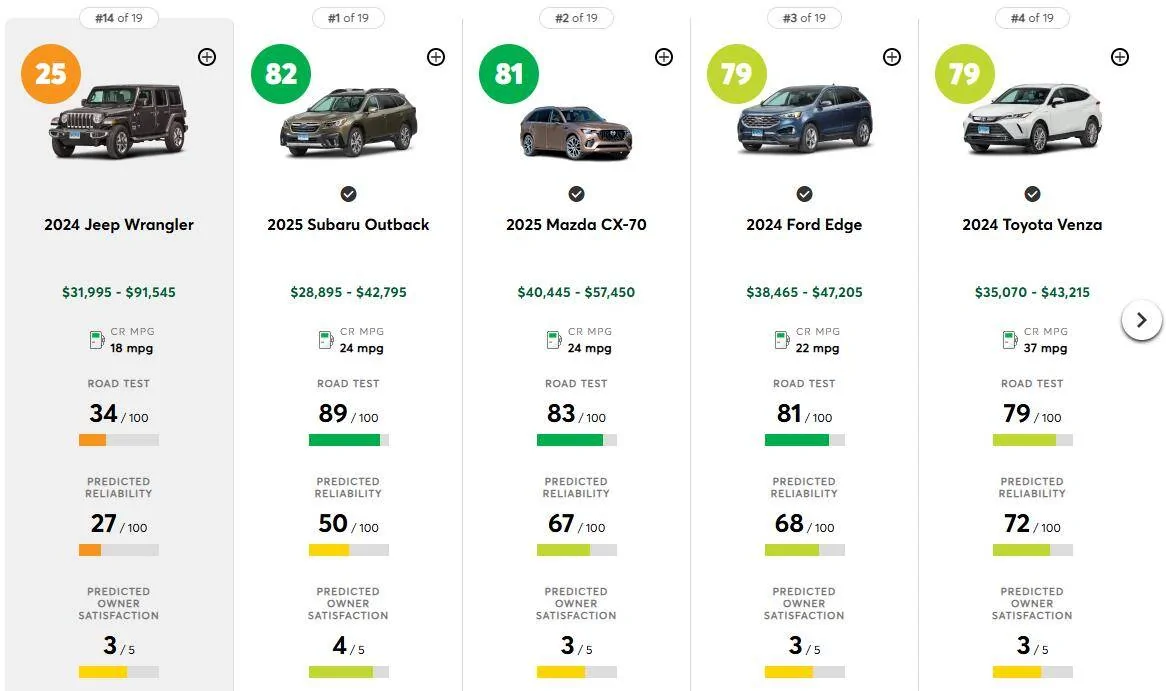
Task: Add Jeep Wrangler to compare with plus icon
Action: click(x=207, y=57)
